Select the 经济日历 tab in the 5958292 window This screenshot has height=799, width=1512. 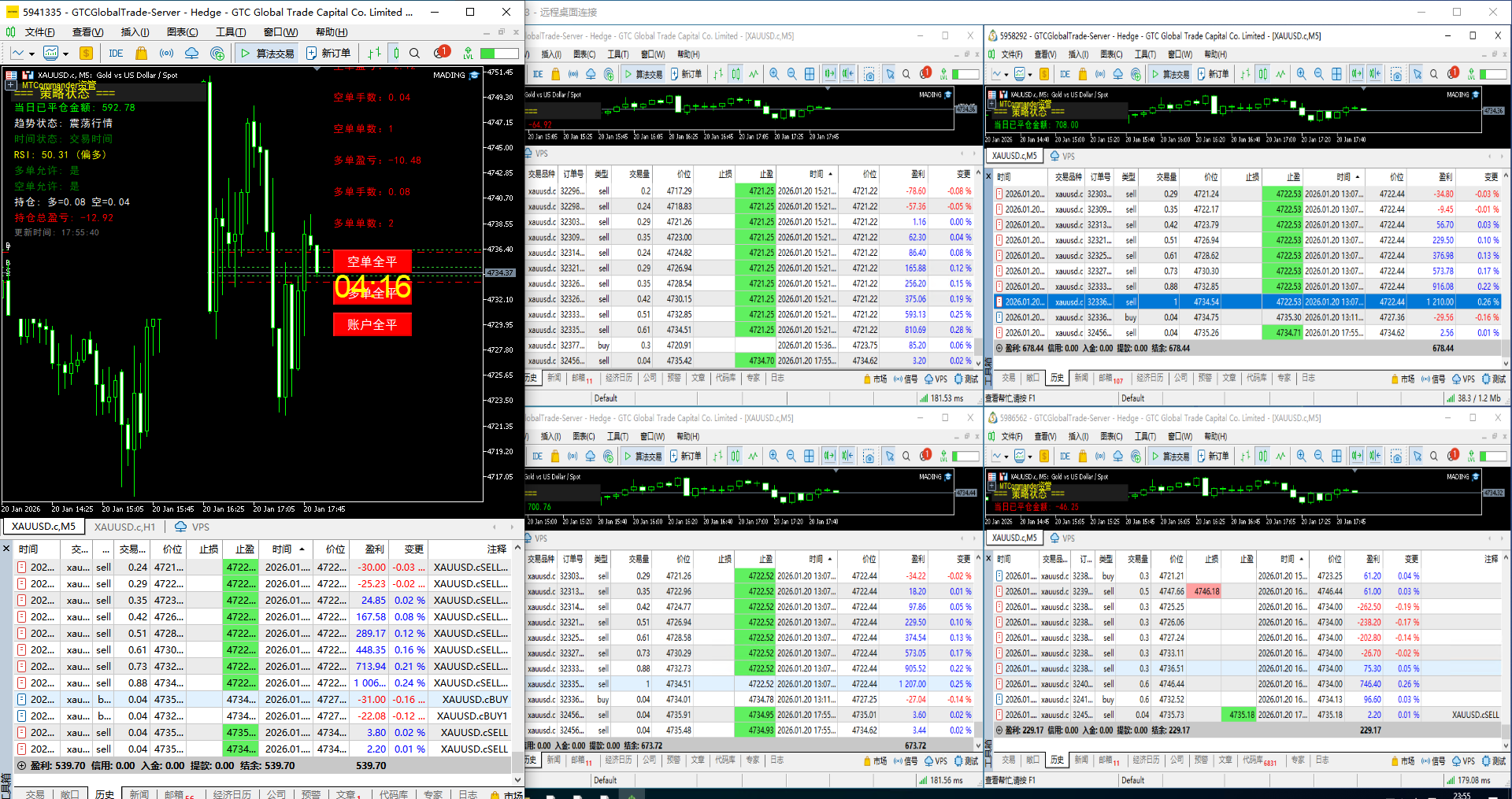coord(1150,378)
